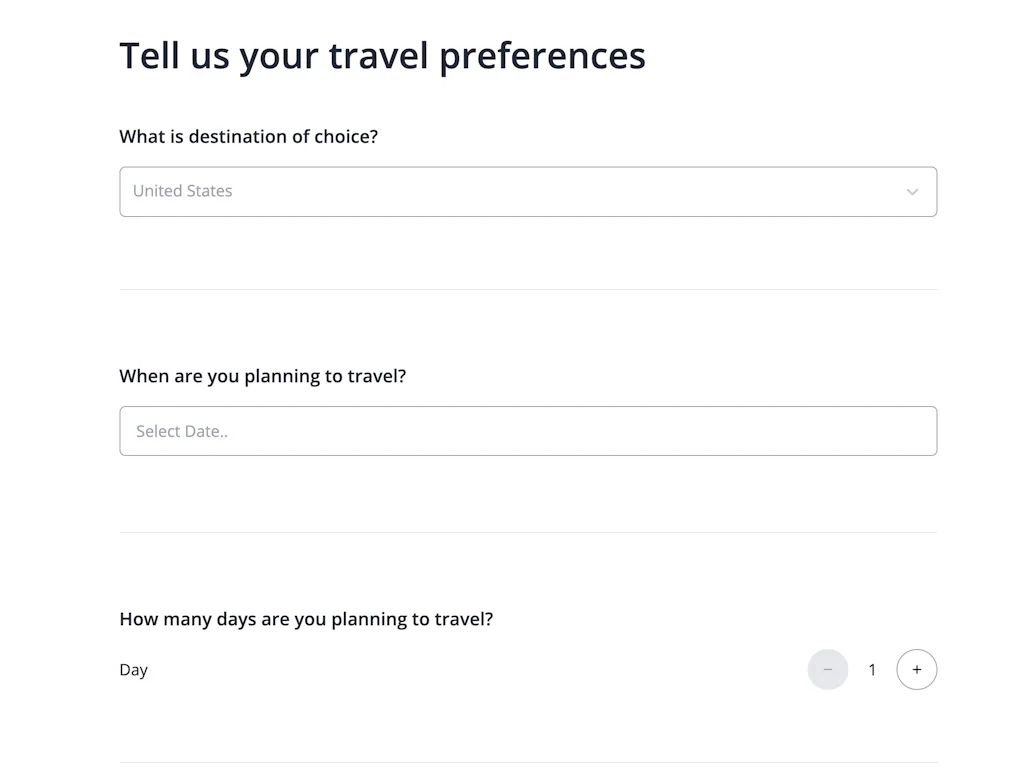The height and width of the screenshot is (774, 1024).
Task: Increase travel days with the plus button
Action: click(916, 669)
